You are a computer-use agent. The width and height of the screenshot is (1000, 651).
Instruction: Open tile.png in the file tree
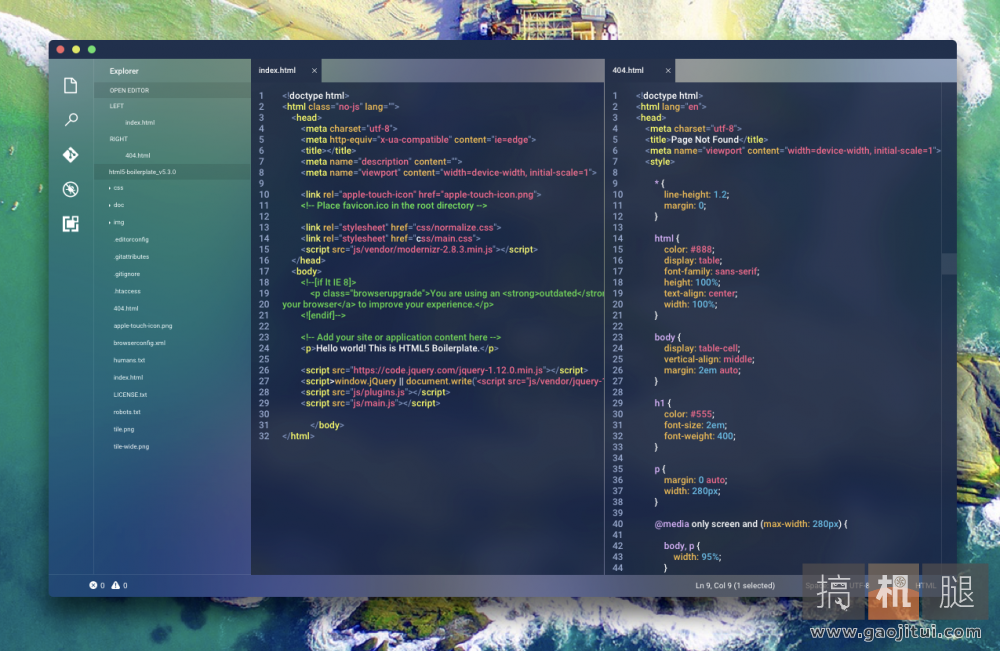[124, 429]
